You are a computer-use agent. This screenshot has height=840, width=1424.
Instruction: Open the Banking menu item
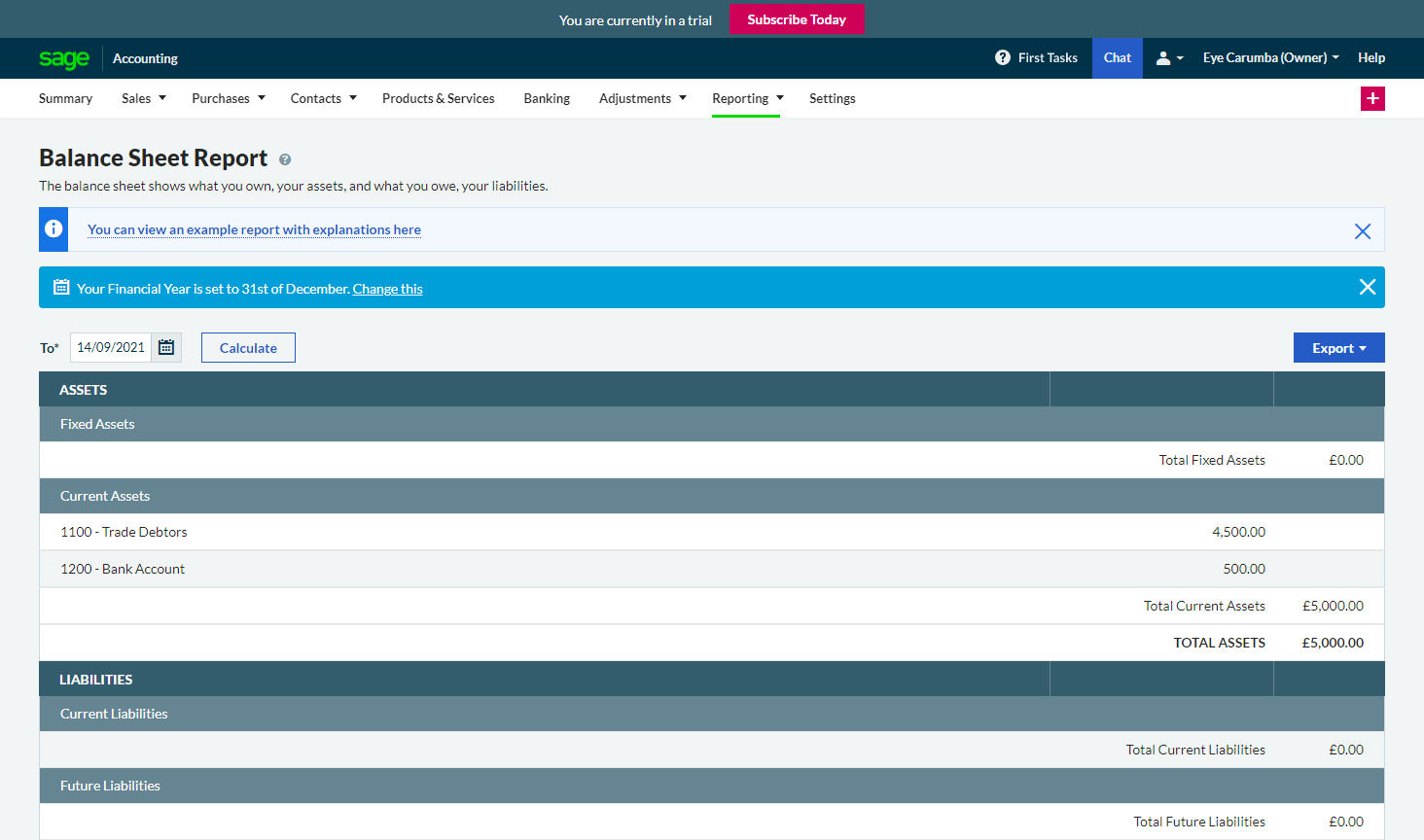pos(547,98)
